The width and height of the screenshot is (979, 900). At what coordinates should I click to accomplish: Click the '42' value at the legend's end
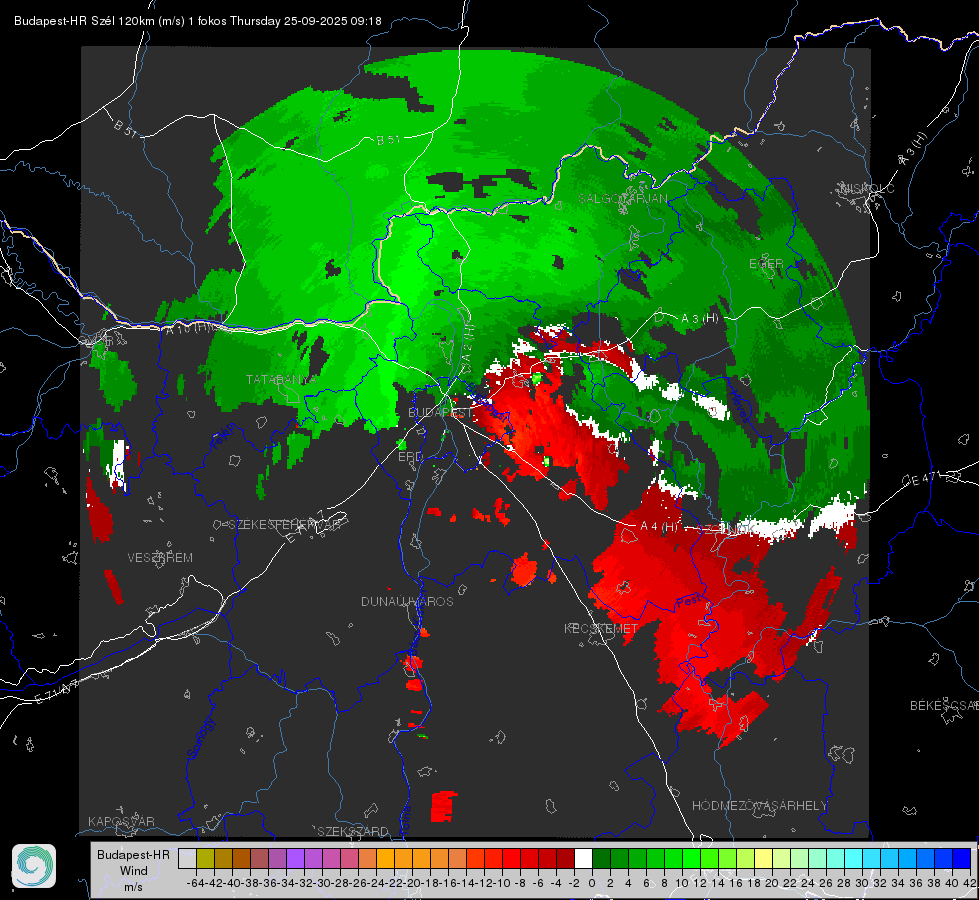coord(969,883)
